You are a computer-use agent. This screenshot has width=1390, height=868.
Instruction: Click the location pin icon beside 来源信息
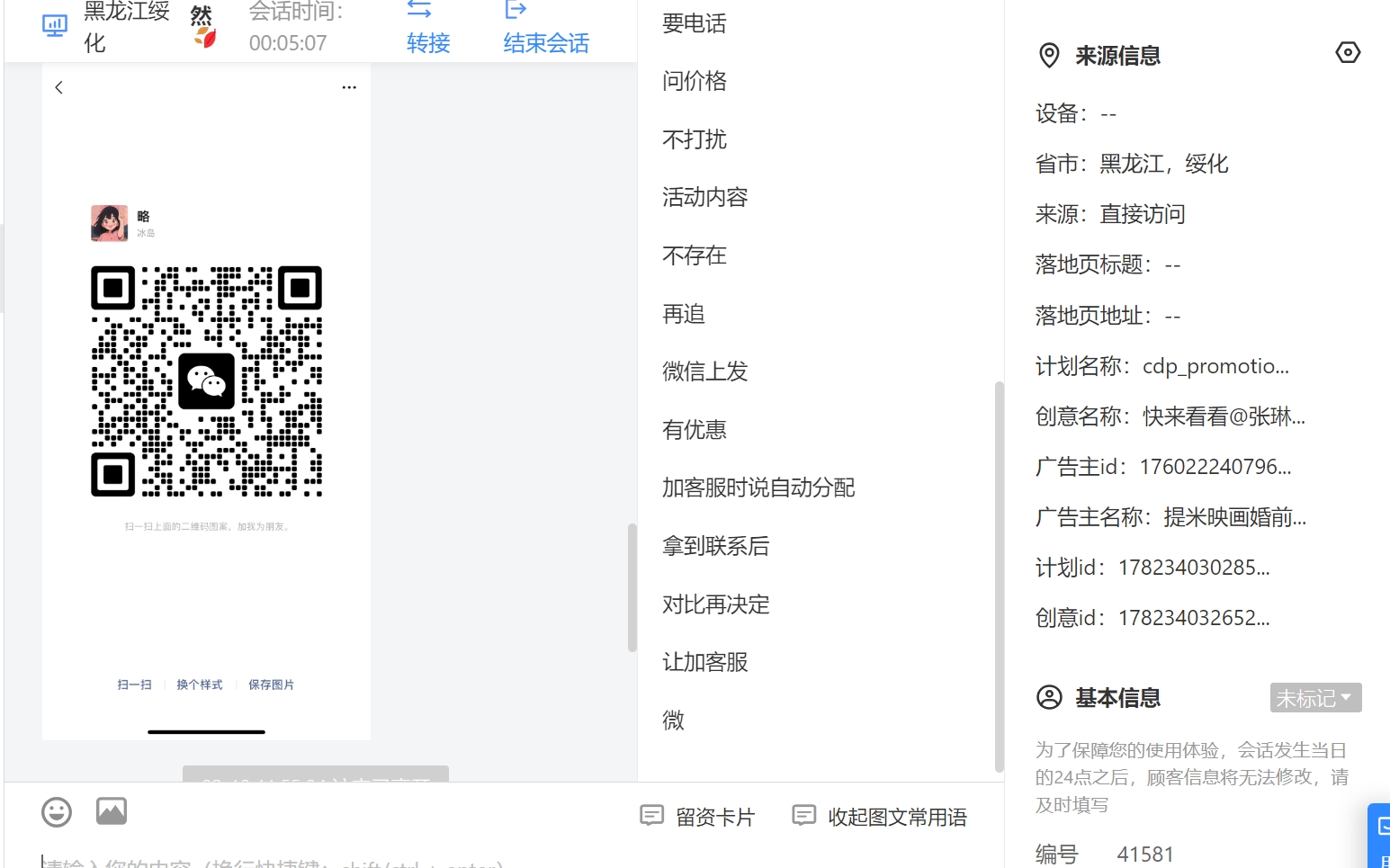click(1049, 56)
